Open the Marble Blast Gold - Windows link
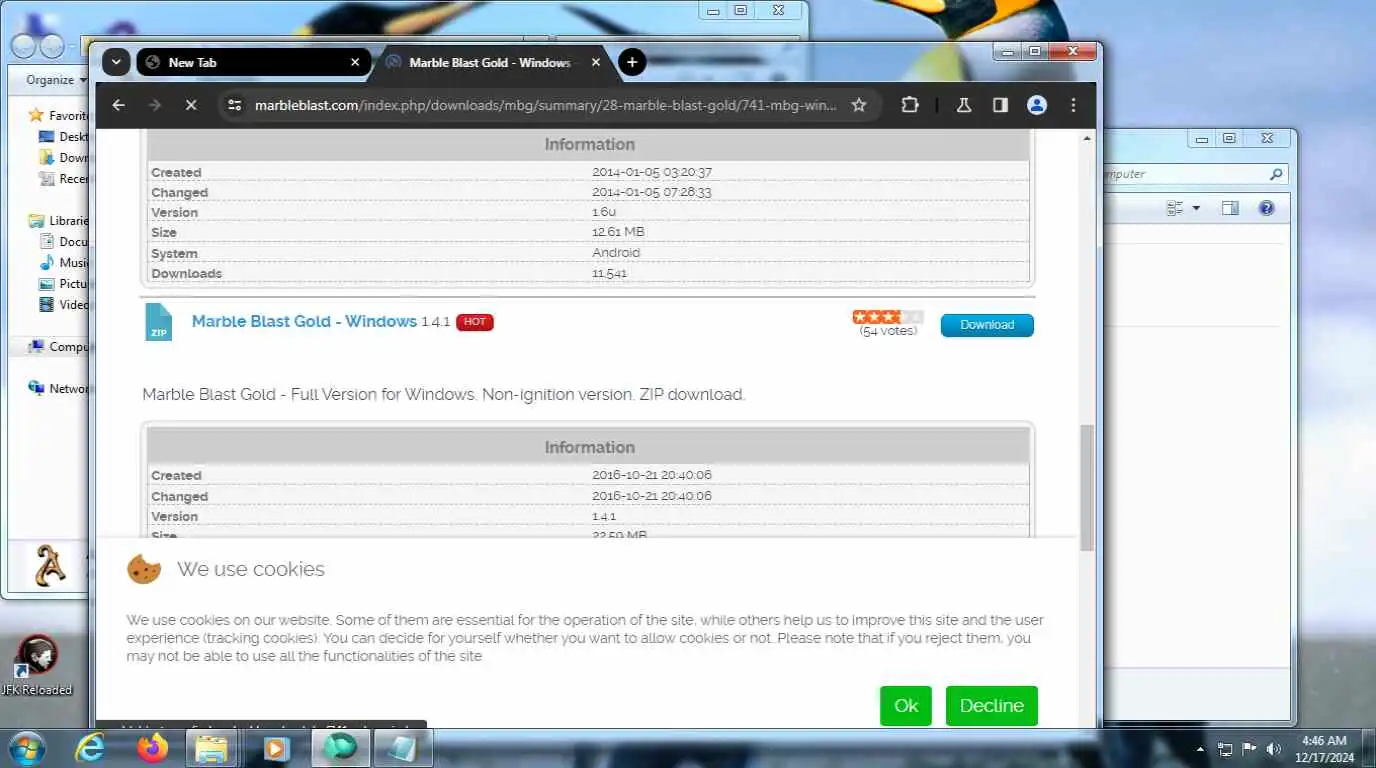The image size is (1376, 768). click(304, 321)
